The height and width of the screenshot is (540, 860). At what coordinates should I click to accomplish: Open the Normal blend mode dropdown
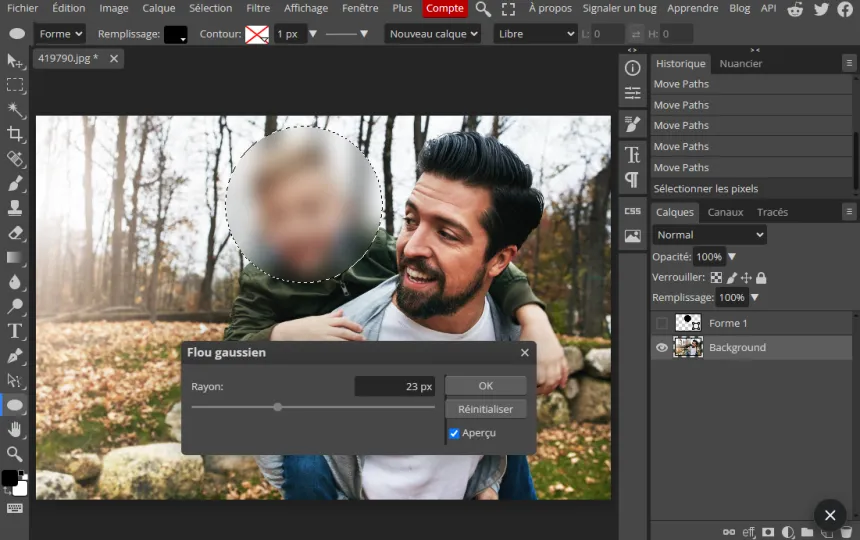point(709,235)
